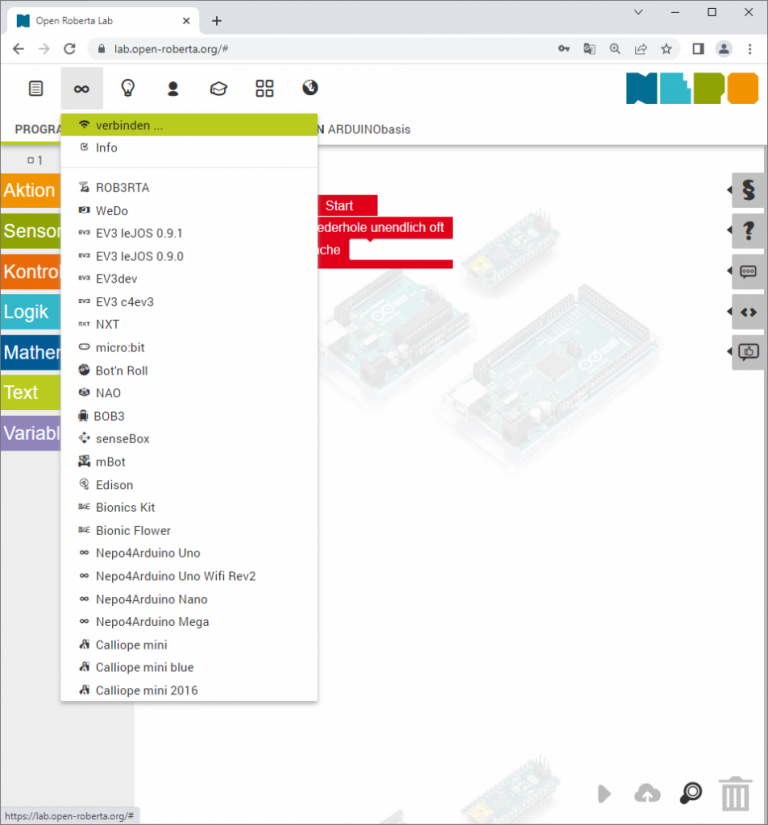Open the question mark help panel
This screenshot has height=825, width=768.
[747, 230]
